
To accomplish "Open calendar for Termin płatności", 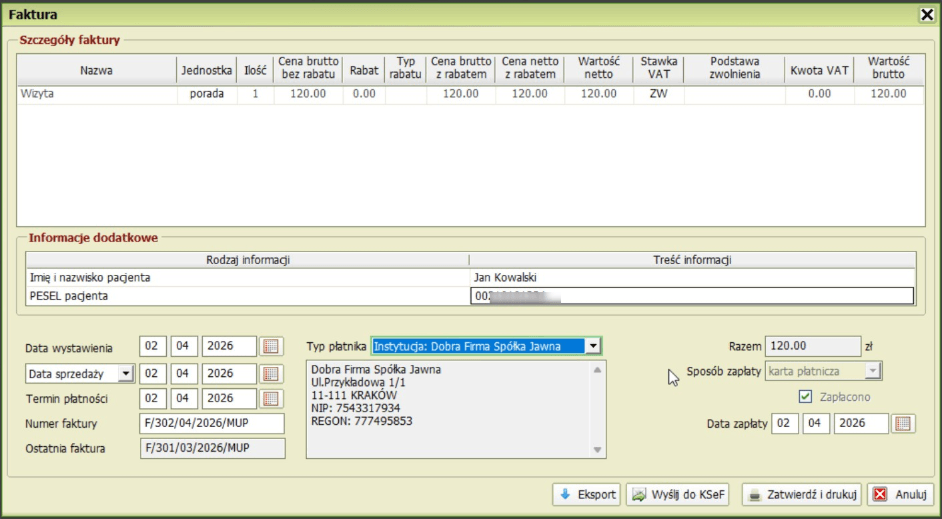I will pyautogui.click(x=271, y=398).
